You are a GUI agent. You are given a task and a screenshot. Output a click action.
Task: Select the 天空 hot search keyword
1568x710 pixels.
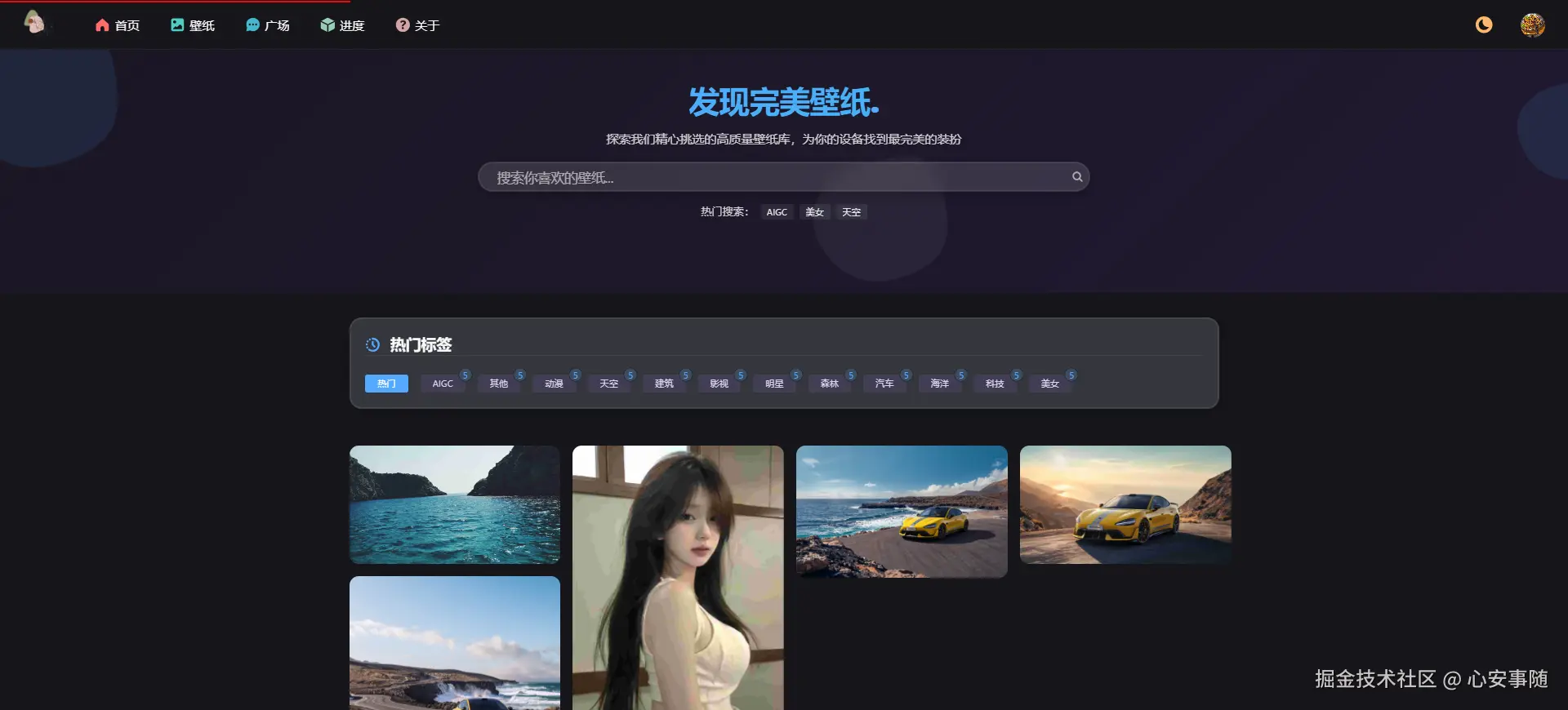(x=851, y=212)
